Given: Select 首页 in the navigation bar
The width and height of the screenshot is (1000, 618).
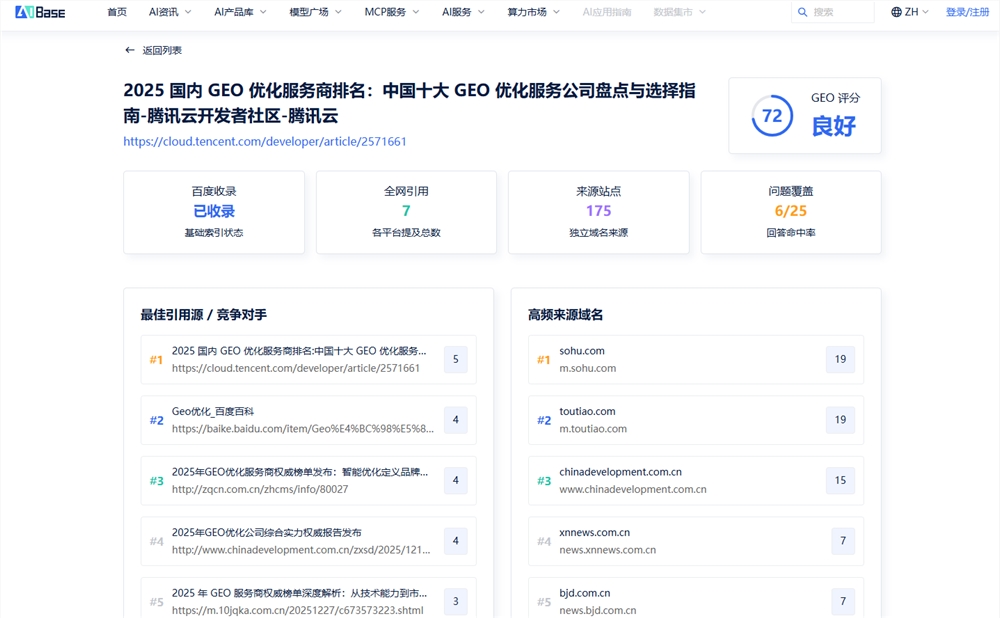Looking at the screenshot, I should pyautogui.click(x=116, y=12).
